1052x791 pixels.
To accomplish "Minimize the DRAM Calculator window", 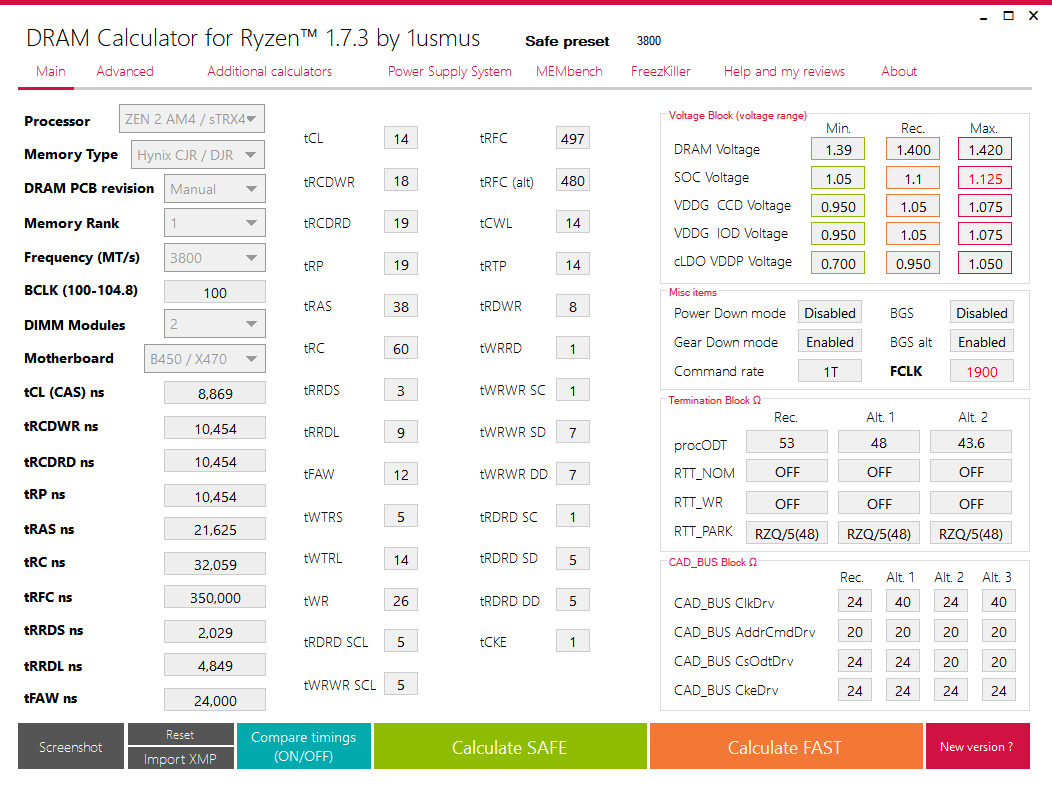I will click(x=984, y=17).
